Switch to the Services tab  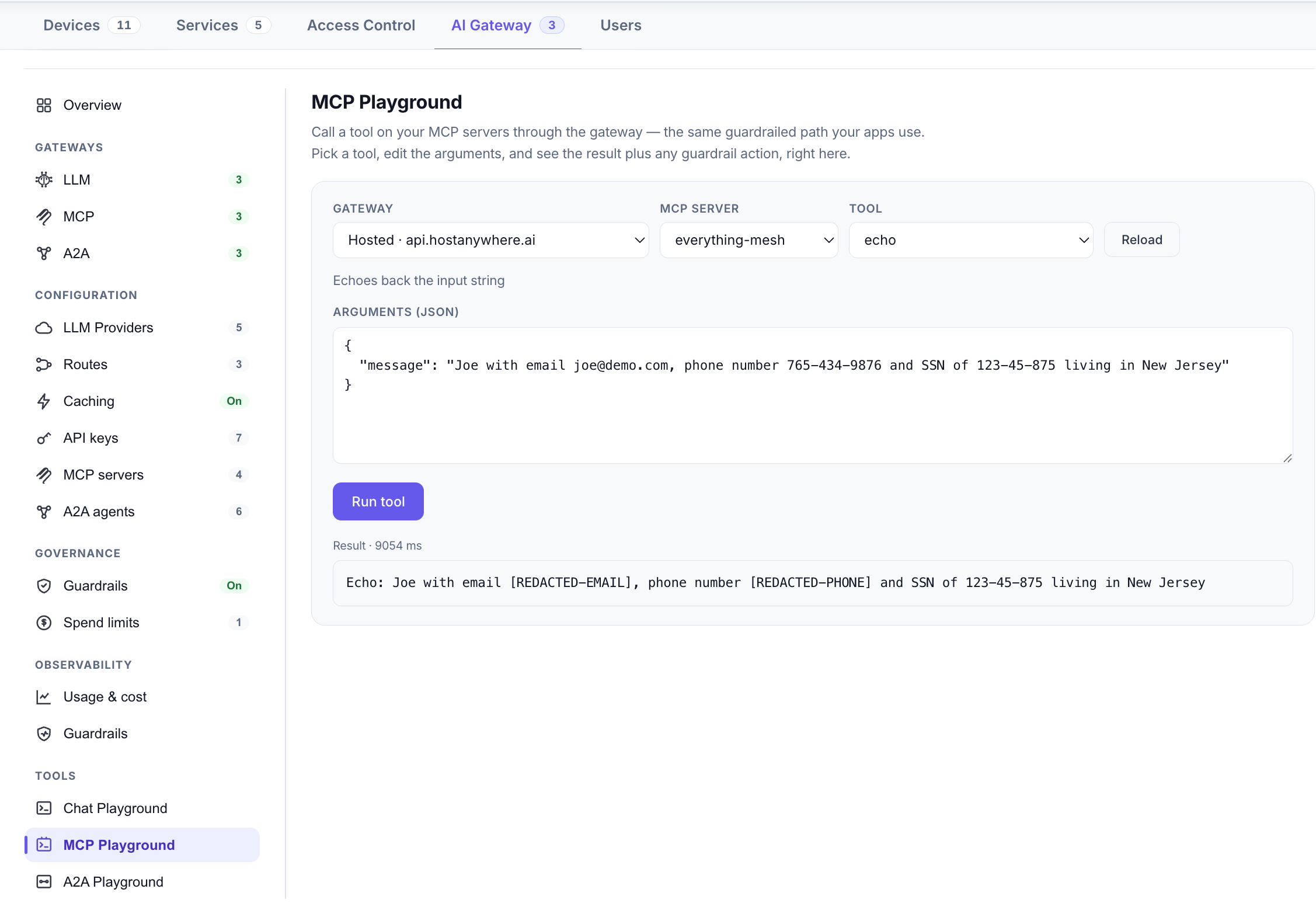click(223, 25)
